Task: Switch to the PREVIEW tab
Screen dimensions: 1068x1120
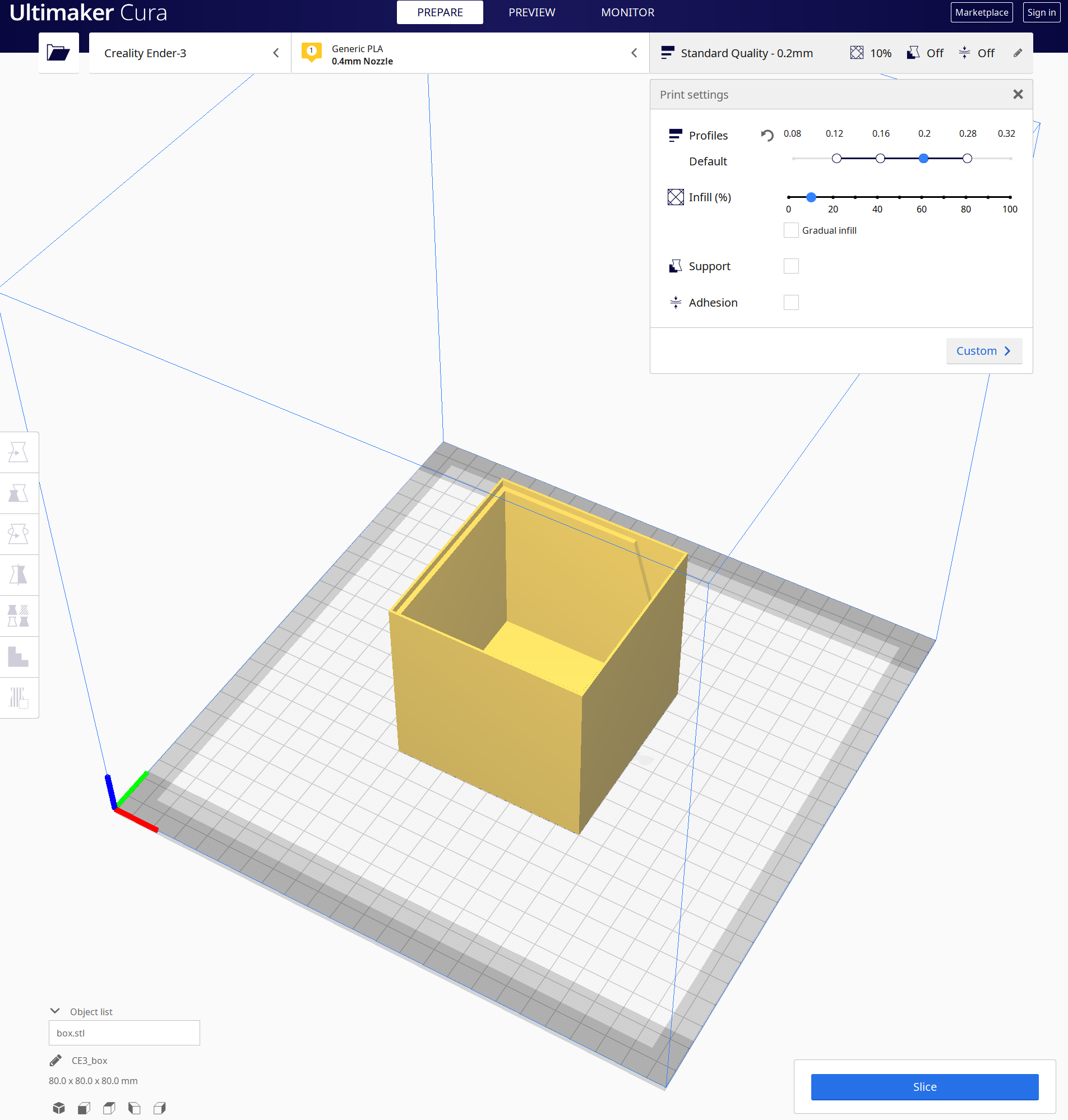Action: tap(531, 12)
